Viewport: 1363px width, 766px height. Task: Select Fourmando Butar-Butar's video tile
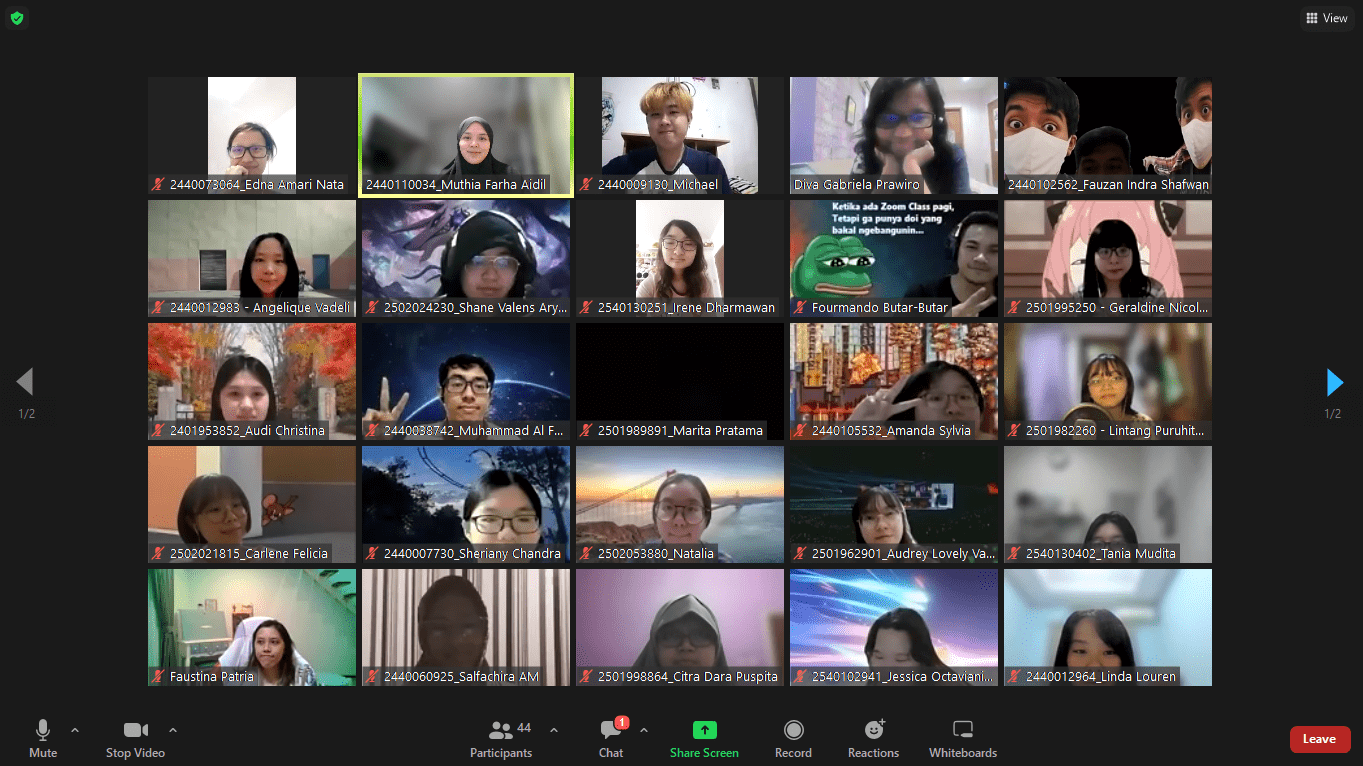pos(894,258)
